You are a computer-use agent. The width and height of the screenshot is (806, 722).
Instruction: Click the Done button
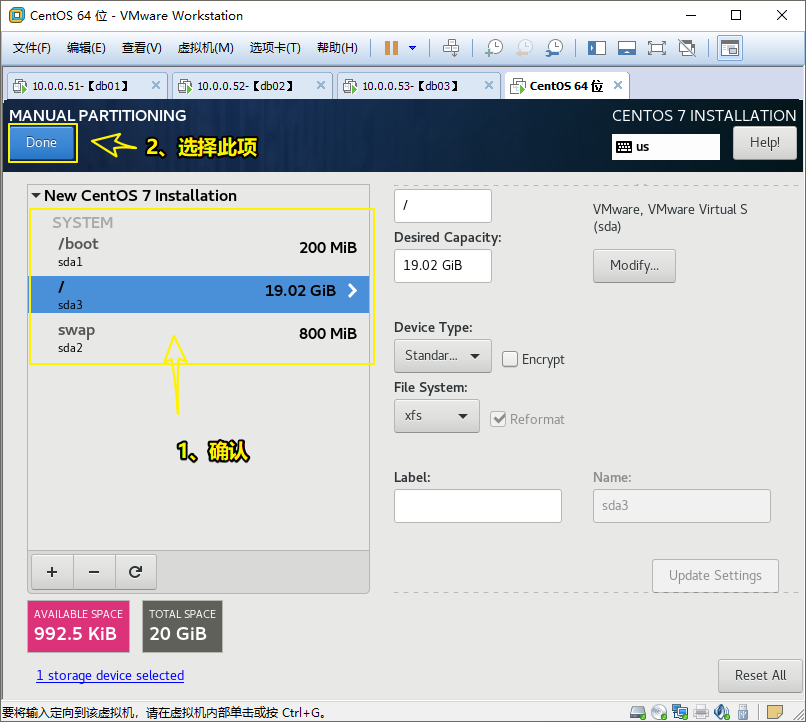tap(42, 142)
